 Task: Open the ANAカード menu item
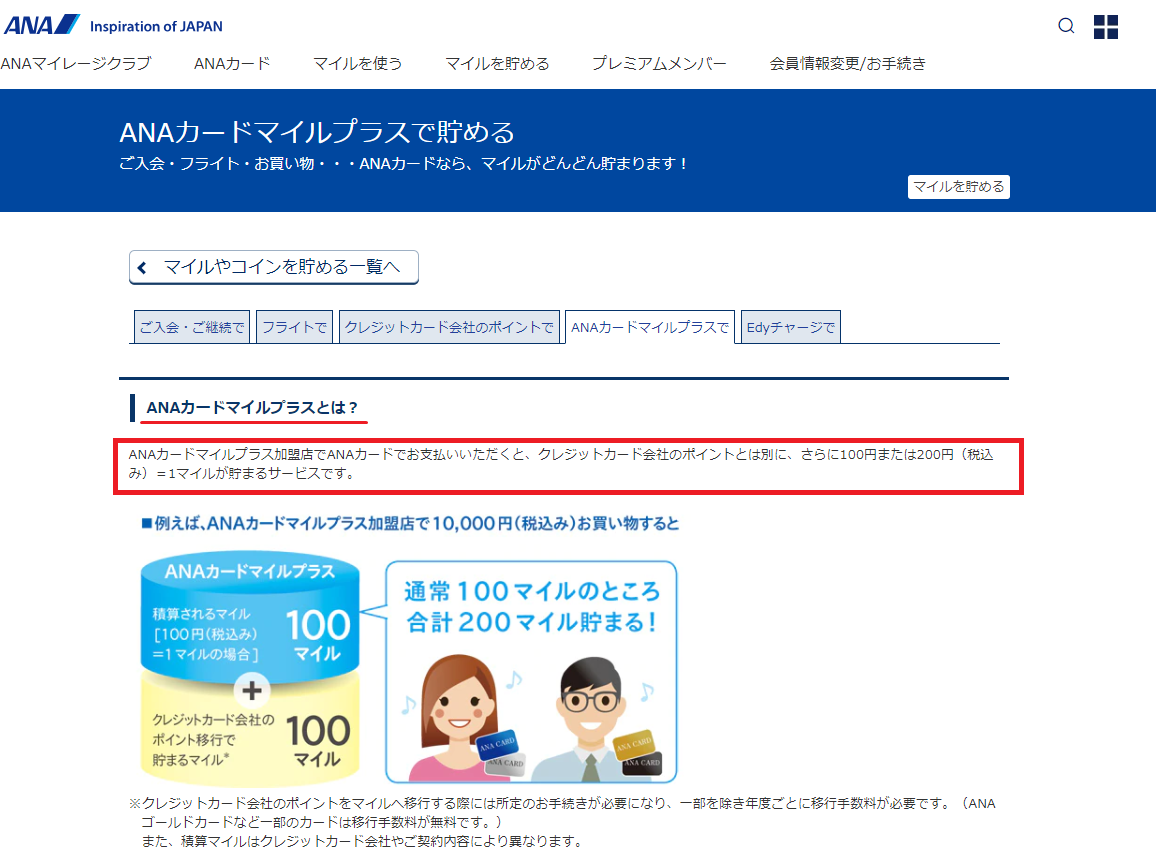point(232,64)
